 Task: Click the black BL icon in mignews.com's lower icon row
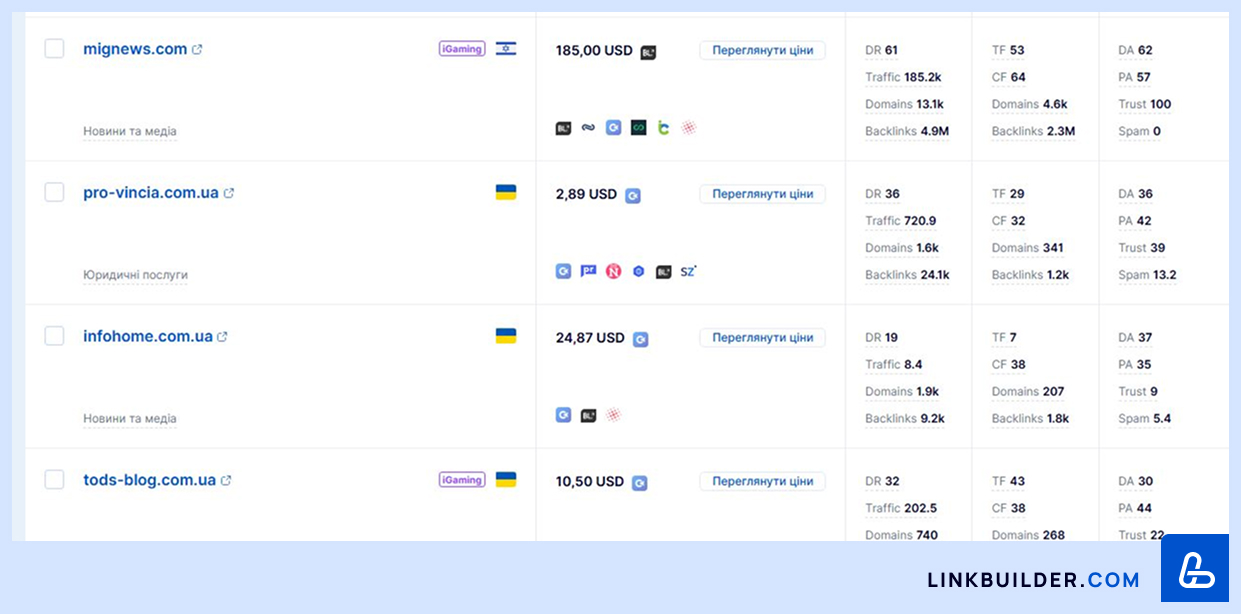coord(563,128)
